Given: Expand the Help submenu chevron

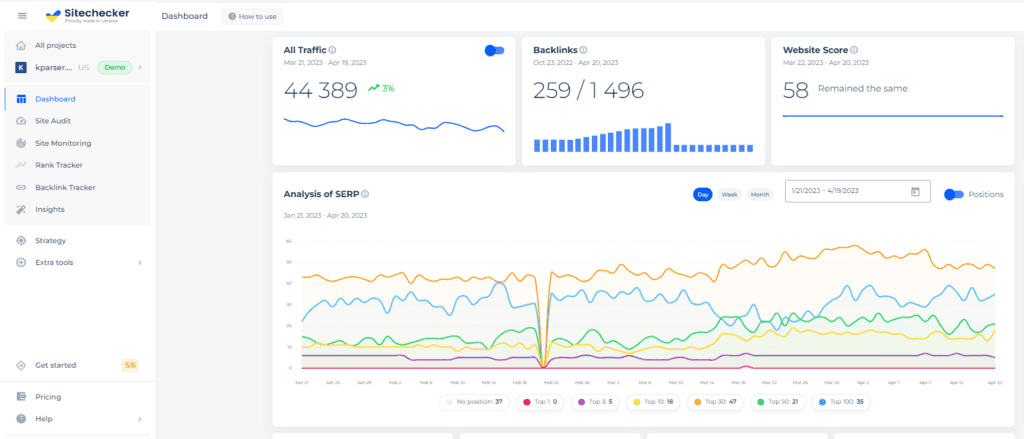Looking at the screenshot, I should [x=140, y=419].
